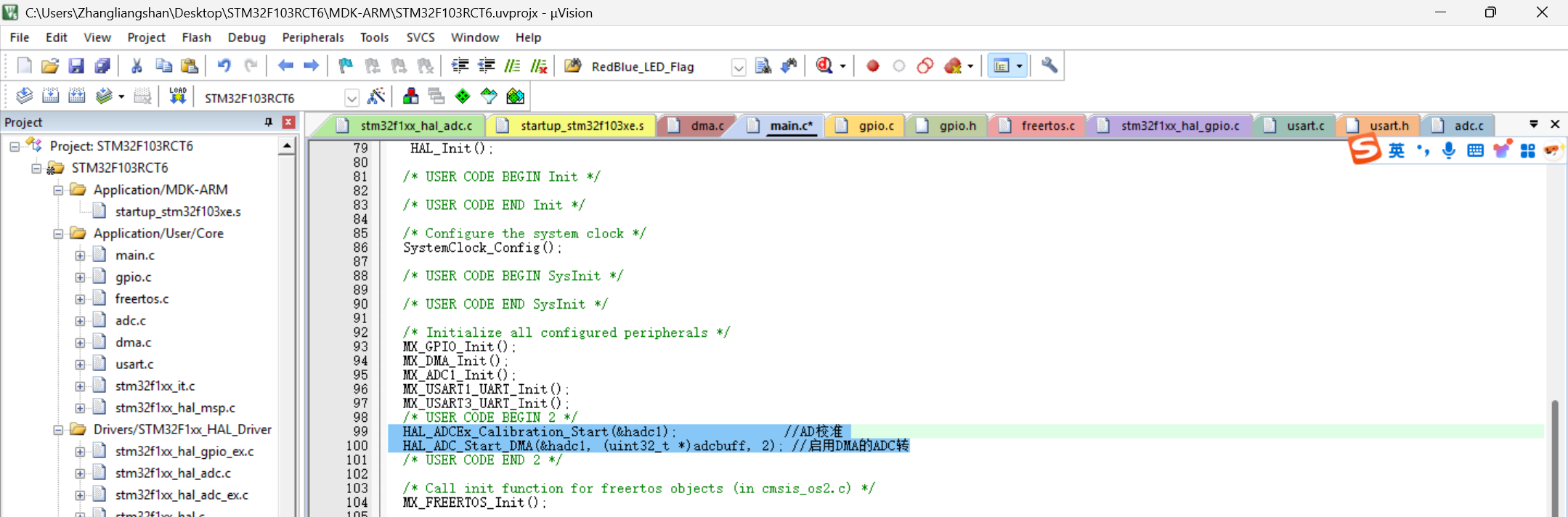1568x517 pixels.
Task: Switch to the freertos.c editor tab
Action: click(1037, 126)
